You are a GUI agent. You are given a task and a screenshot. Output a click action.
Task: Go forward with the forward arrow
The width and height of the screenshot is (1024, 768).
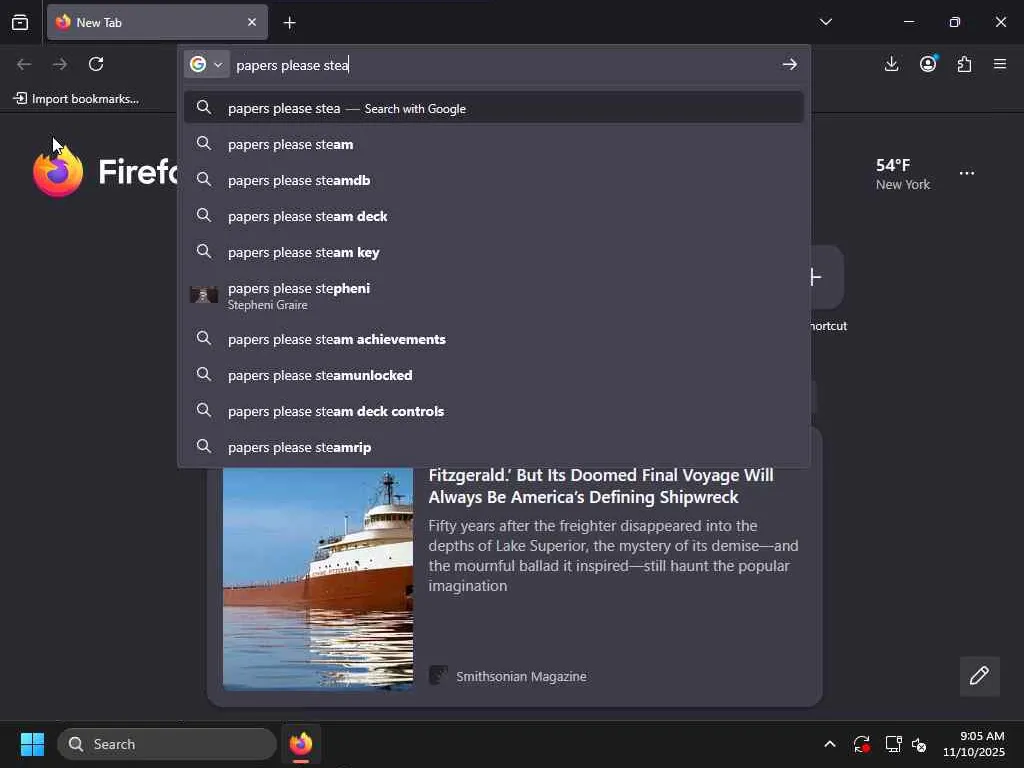coord(60,64)
